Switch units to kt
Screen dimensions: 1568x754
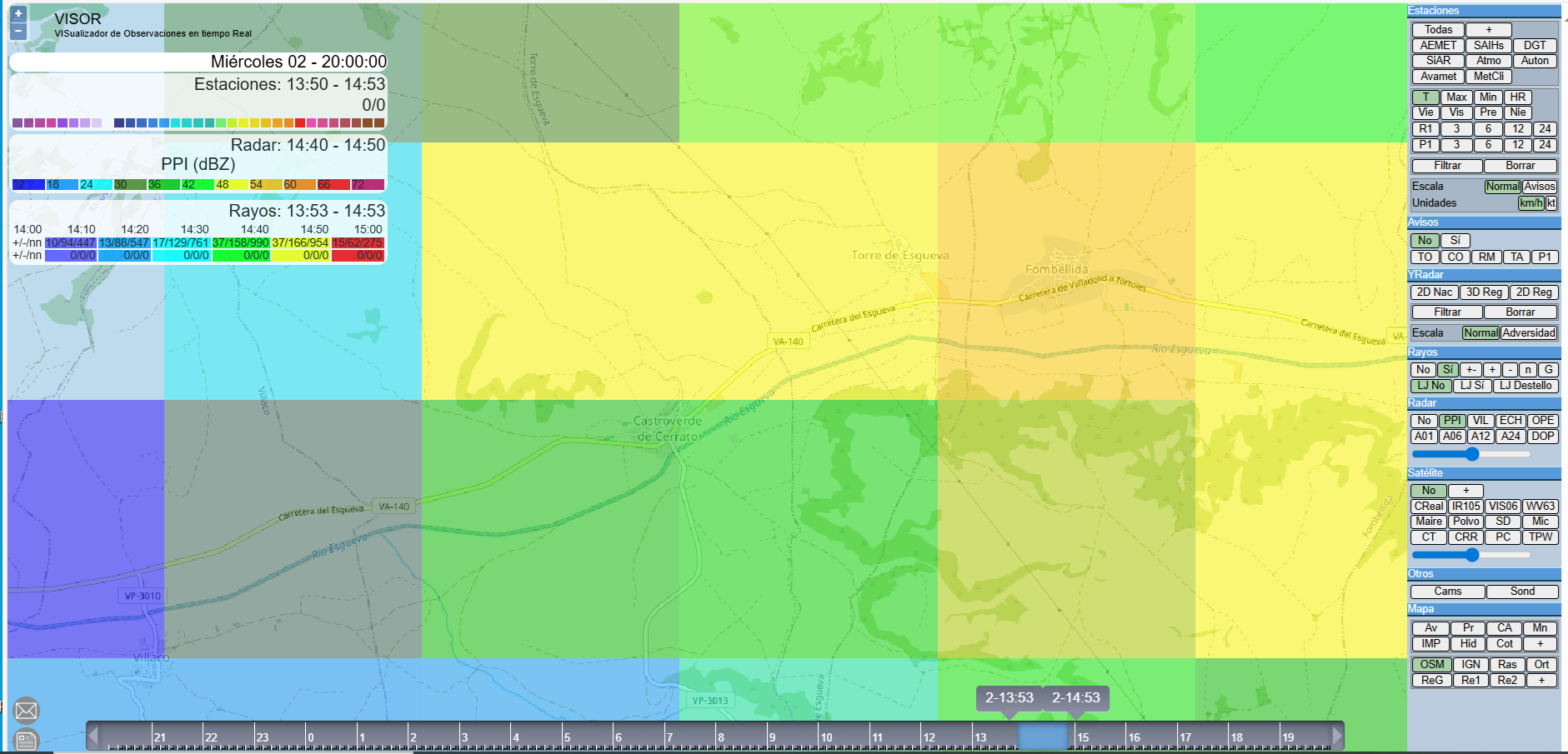point(1551,203)
